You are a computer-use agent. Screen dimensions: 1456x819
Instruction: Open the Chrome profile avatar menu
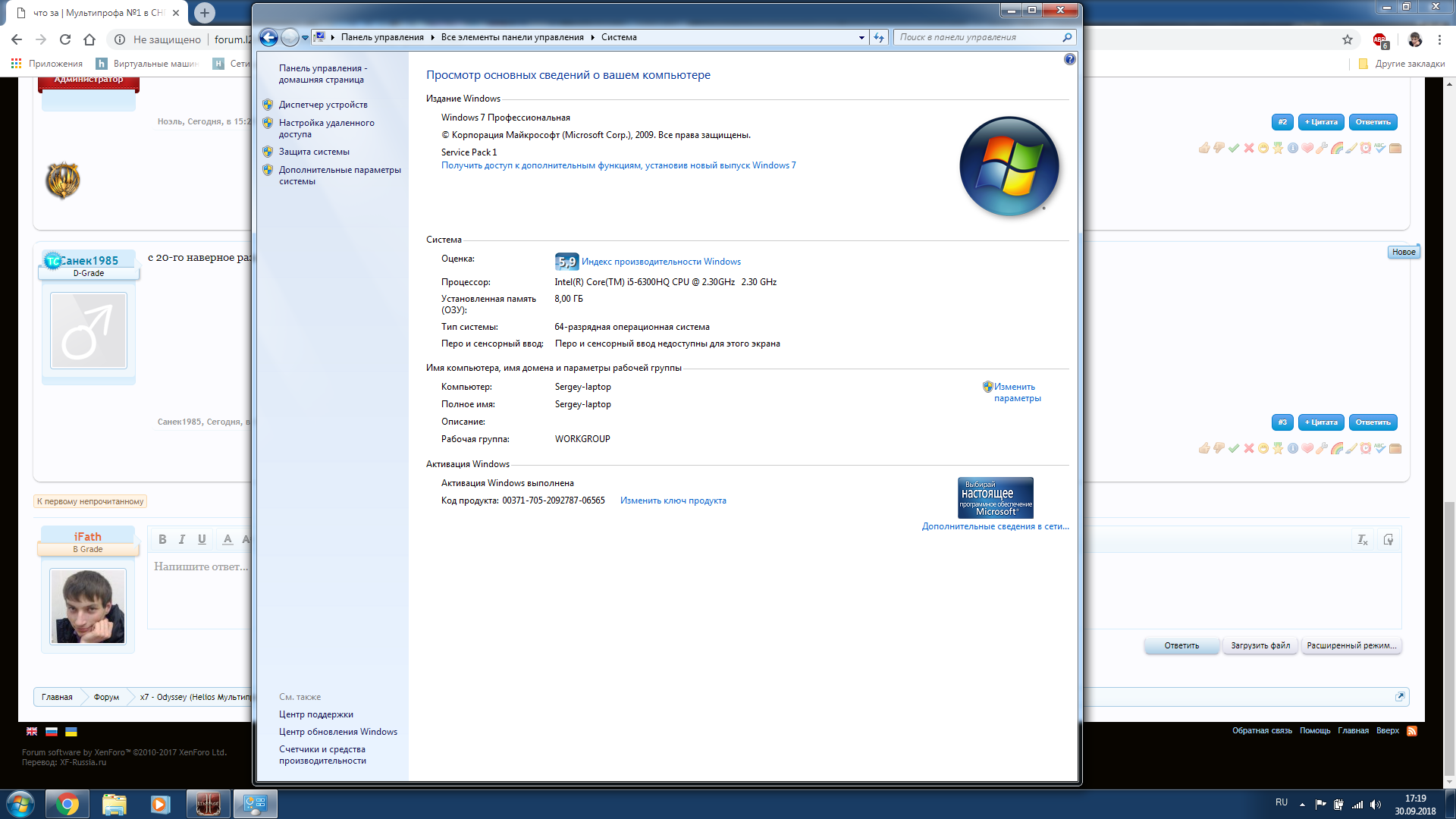tap(1415, 39)
